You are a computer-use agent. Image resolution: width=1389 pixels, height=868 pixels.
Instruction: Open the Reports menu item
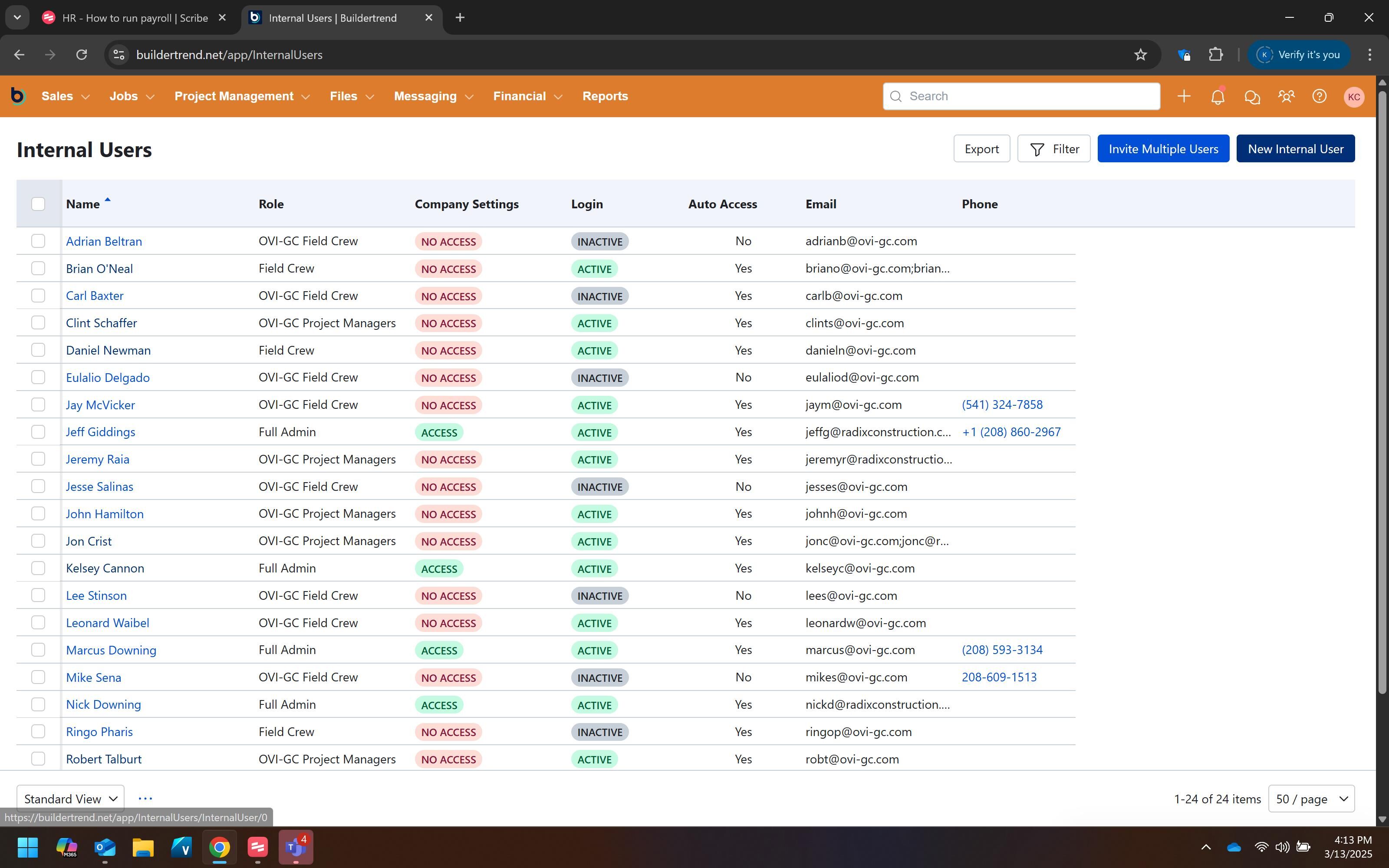[x=605, y=96]
